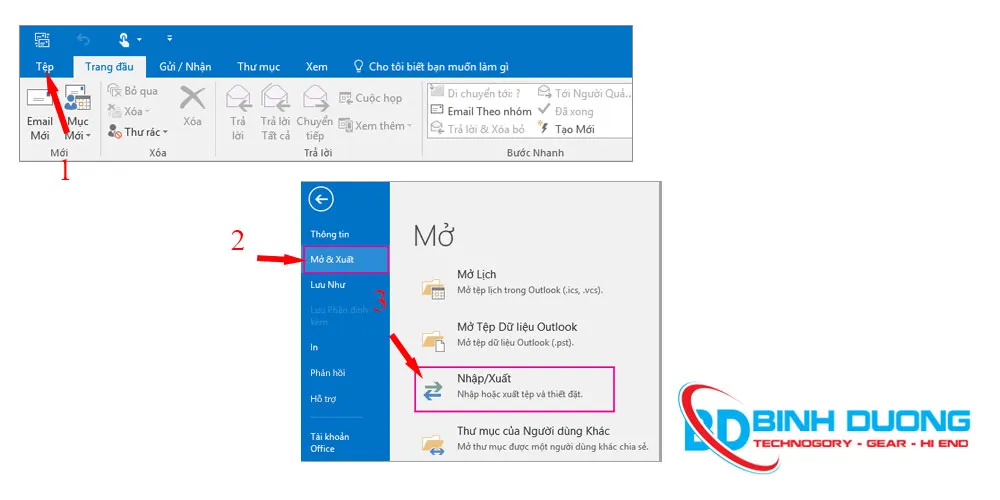Image resolution: width=1000 pixels, height=500 pixels.
Task: Click the send/receive quick access icon
Action: click(x=42, y=40)
